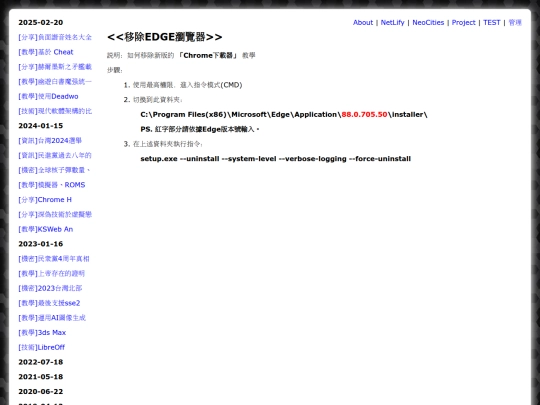Open the [教學] sse2 article link
Screen dimensions: 540x405
(49, 303)
